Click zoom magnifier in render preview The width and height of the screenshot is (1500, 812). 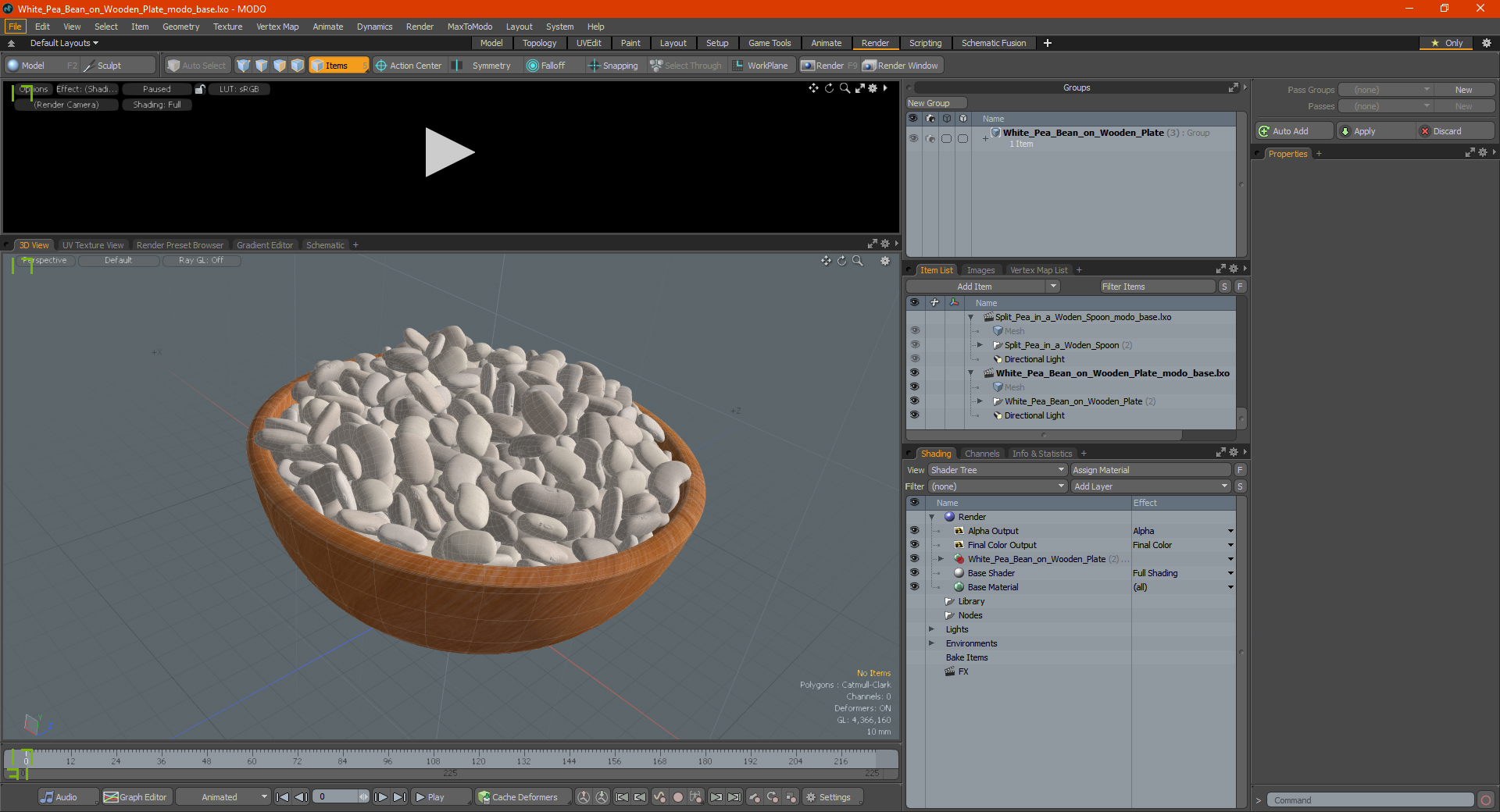tap(845, 88)
